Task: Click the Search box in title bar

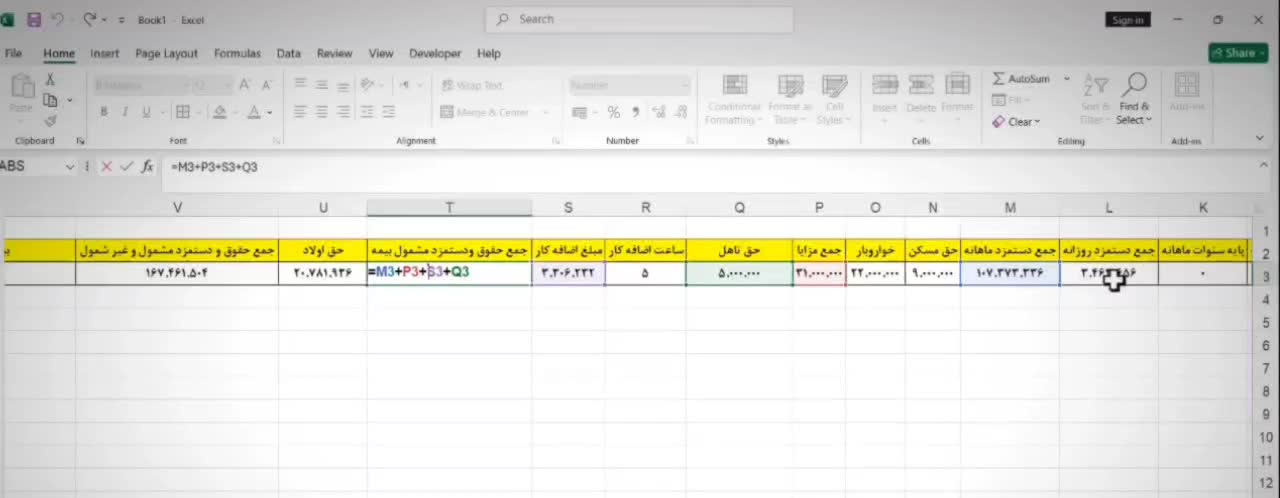Action: (x=639, y=19)
